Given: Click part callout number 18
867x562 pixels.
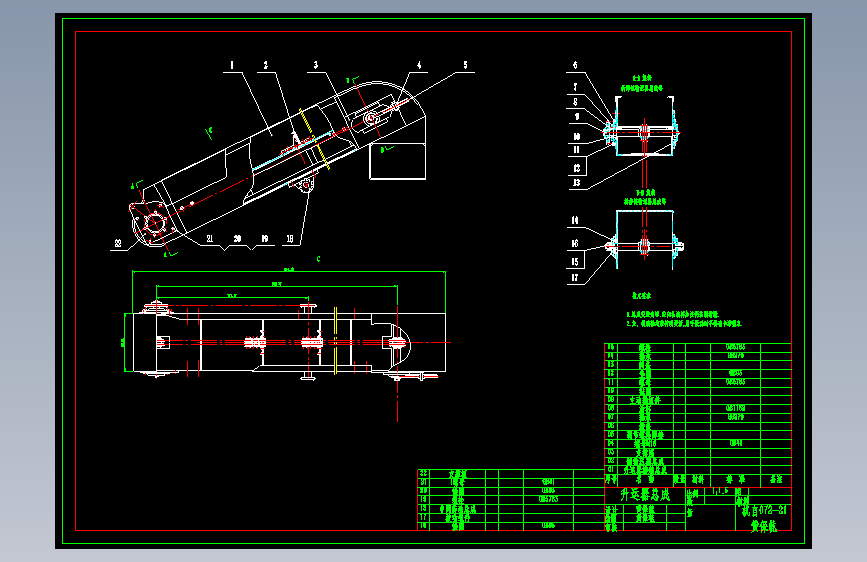Looking at the screenshot, I should tap(290, 239).
